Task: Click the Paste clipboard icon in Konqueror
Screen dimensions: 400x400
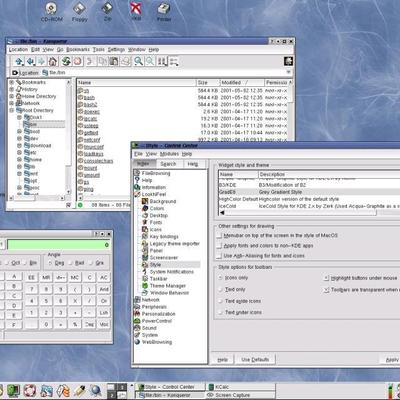Action: (114, 61)
